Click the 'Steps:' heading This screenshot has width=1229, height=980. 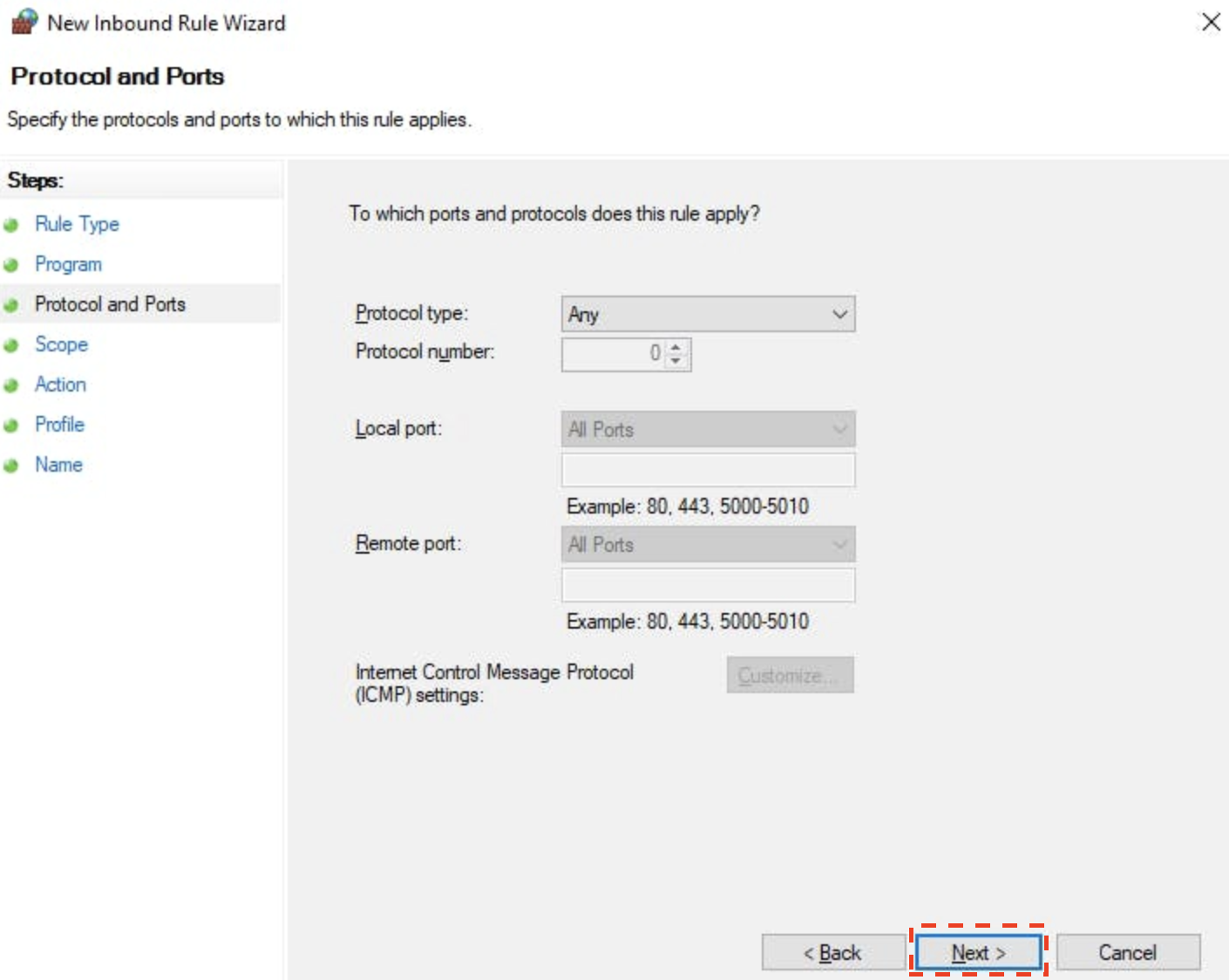[x=35, y=180]
